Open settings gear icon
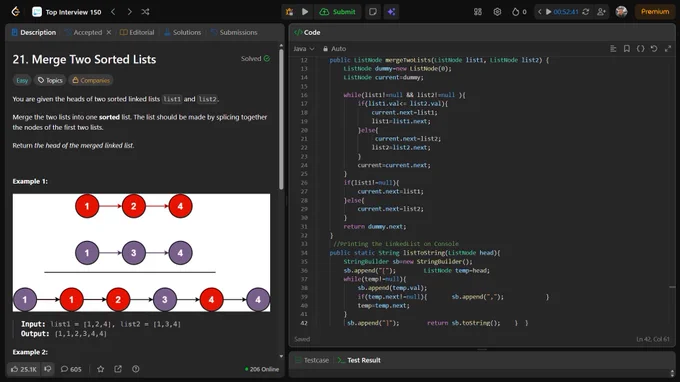Image resolution: width=680 pixels, height=382 pixels. pyautogui.click(x=497, y=12)
